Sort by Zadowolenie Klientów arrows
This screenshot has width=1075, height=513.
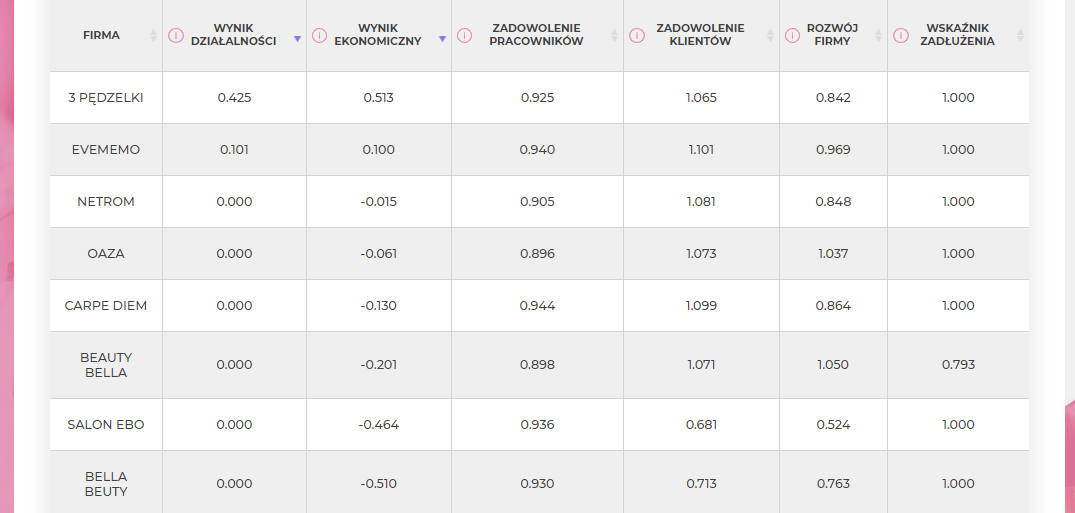click(770, 36)
